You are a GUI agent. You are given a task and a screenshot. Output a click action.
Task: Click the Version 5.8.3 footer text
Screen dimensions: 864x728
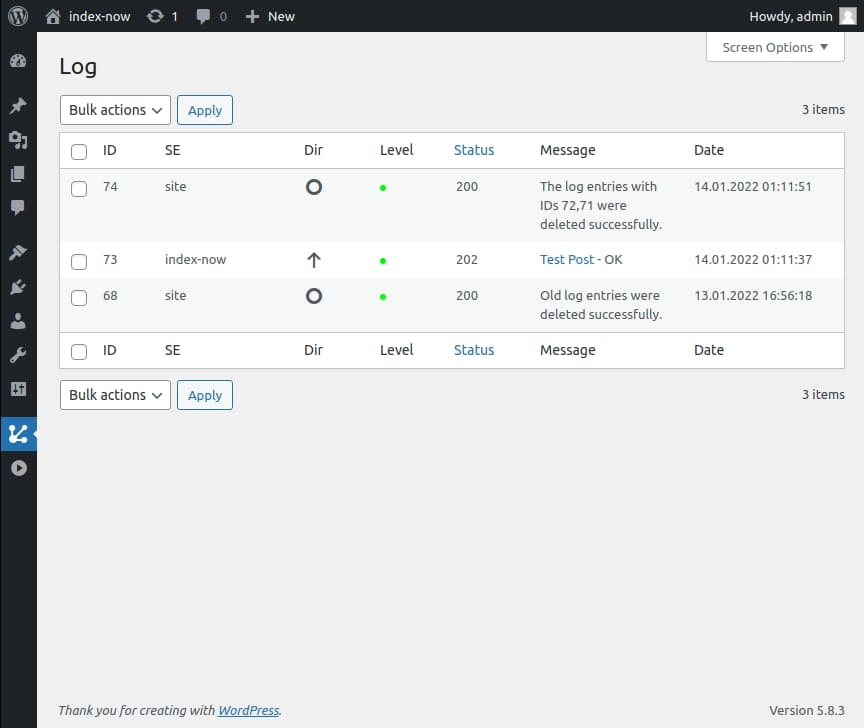807,710
